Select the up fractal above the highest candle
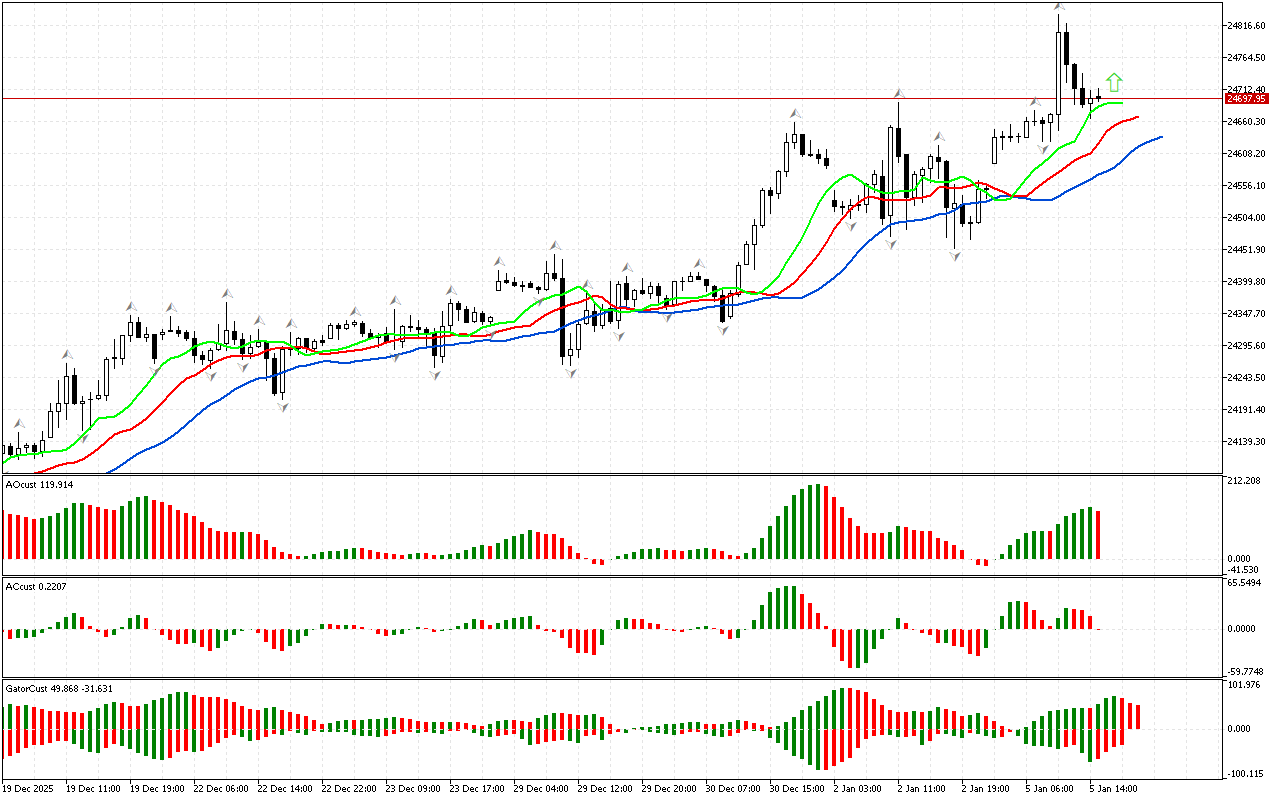Image resolution: width=1280 pixels, height=800 pixels. (1059, 8)
